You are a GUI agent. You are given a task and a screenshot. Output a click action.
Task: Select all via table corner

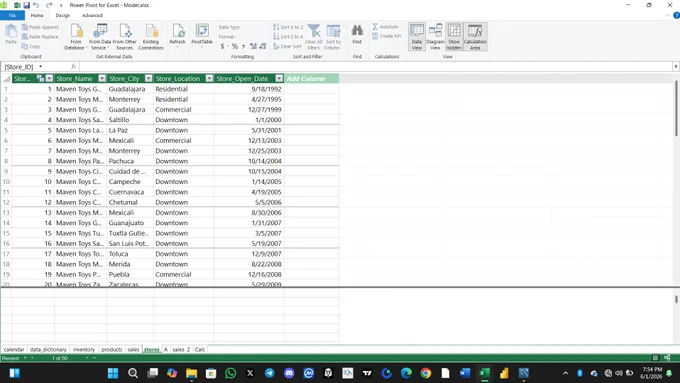coord(6,79)
